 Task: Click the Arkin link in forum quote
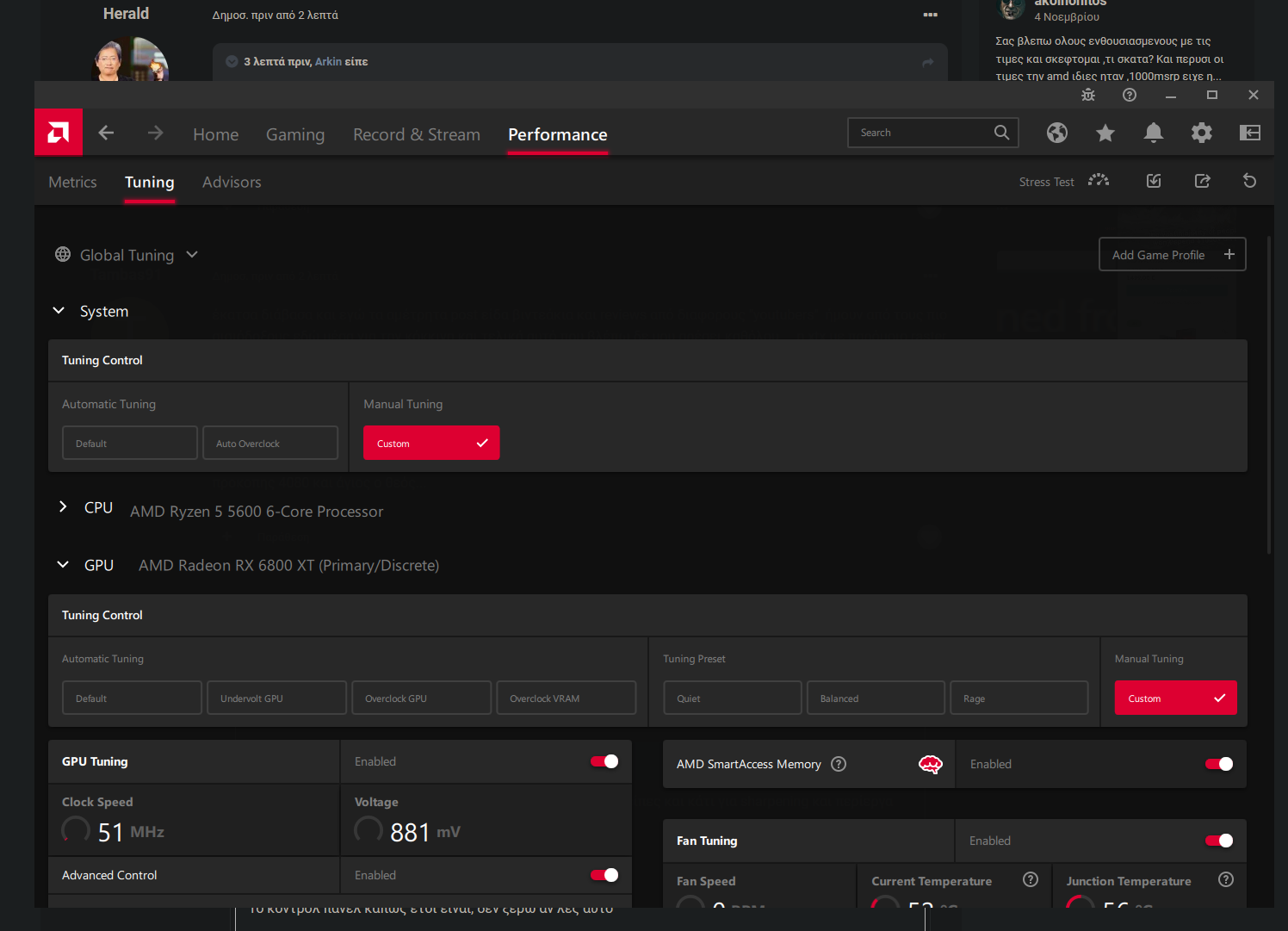pos(328,62)
